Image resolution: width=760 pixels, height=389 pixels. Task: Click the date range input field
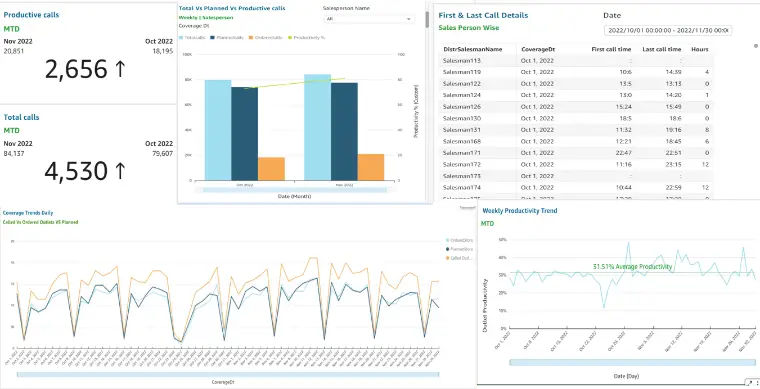point(668,30)
